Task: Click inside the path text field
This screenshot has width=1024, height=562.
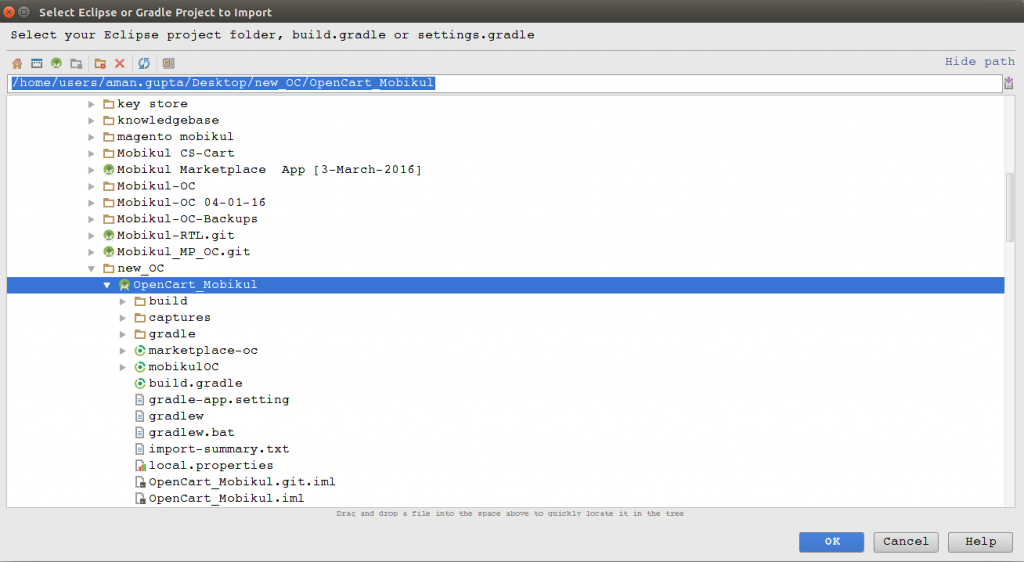Action: tap(505, 83)
